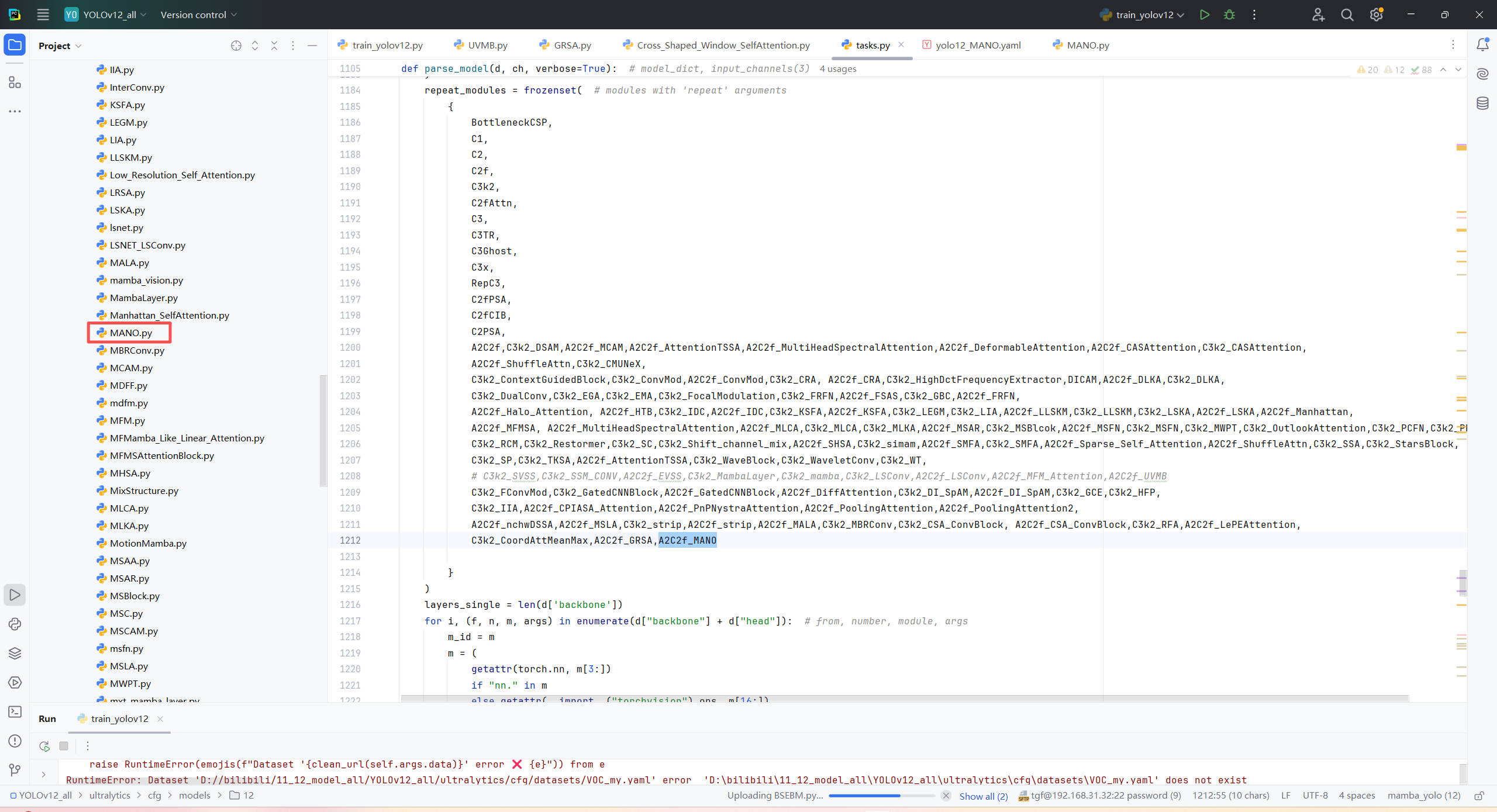
Task: Open the Version control dropdown
Action: tap(198, 15)
